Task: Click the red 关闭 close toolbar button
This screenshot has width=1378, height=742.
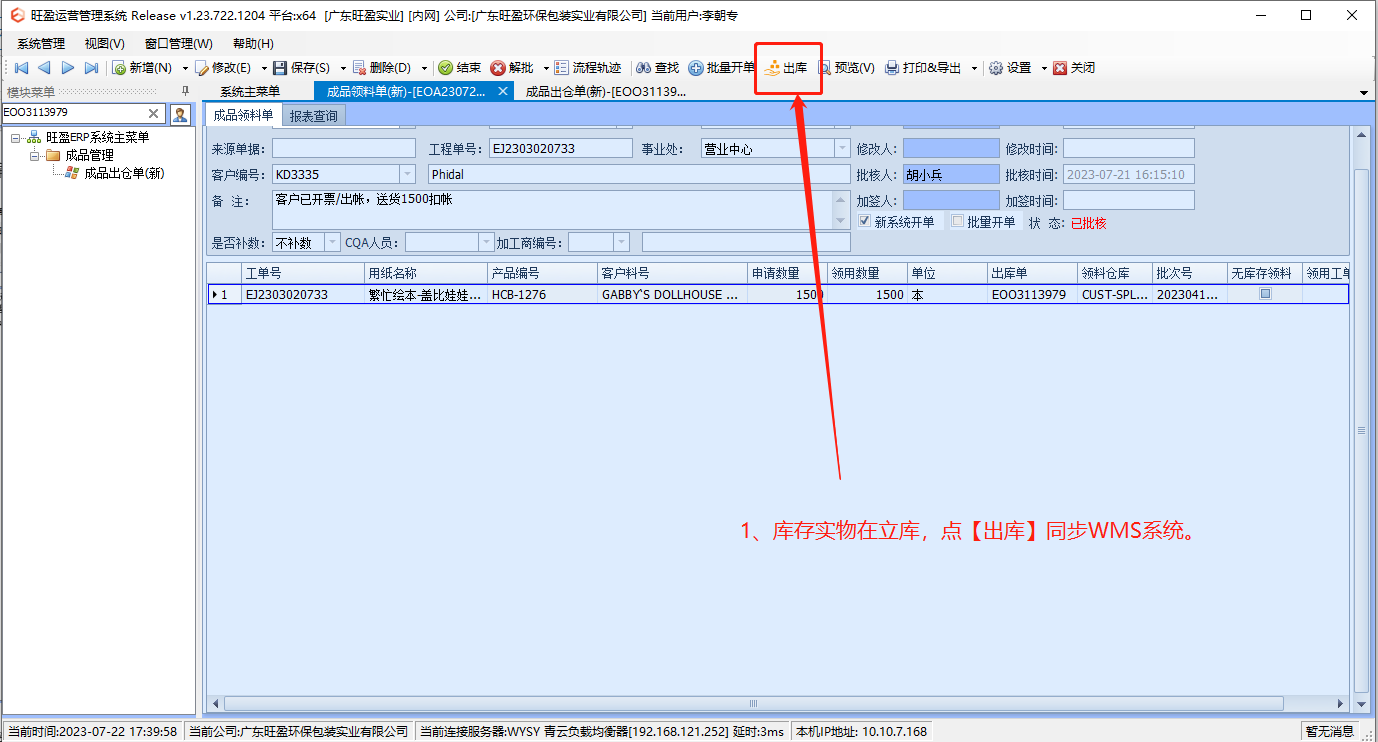Action: (1074, 68)
